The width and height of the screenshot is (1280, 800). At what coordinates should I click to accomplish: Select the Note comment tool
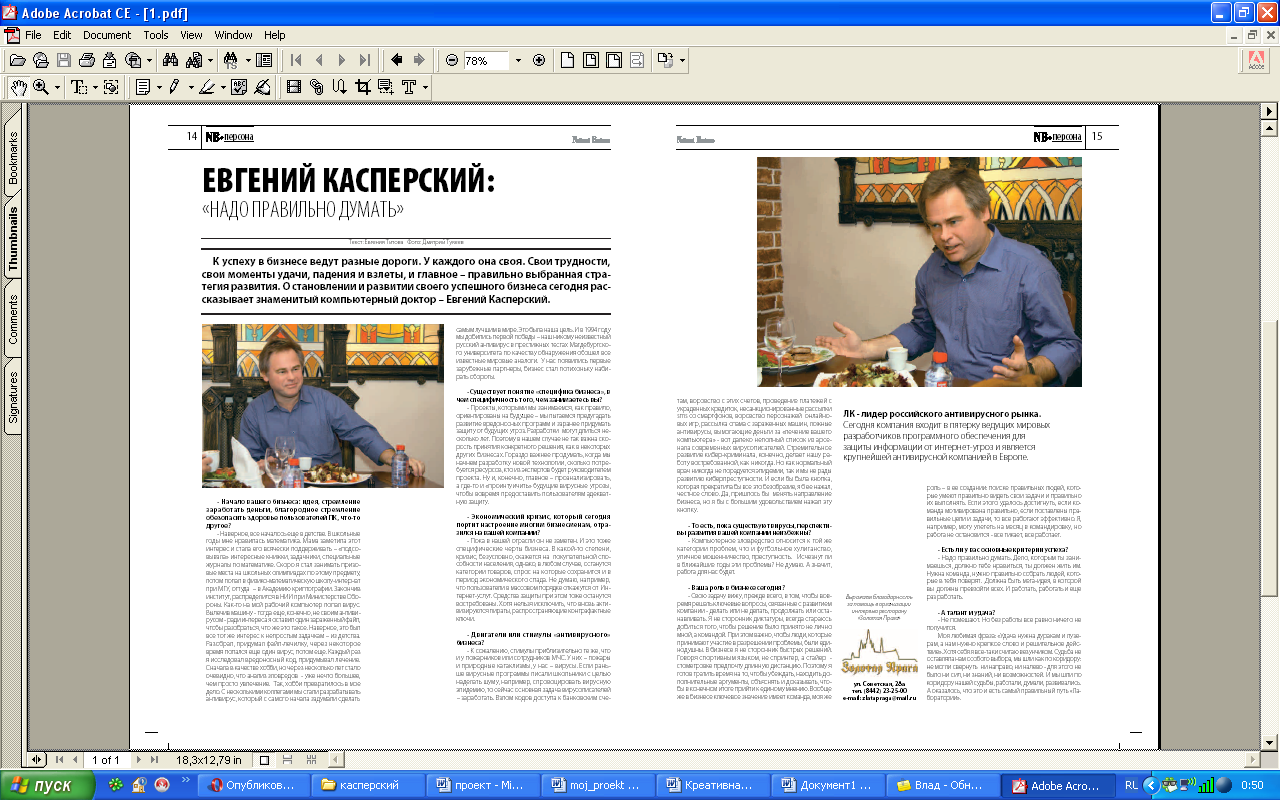click(143, 87)
